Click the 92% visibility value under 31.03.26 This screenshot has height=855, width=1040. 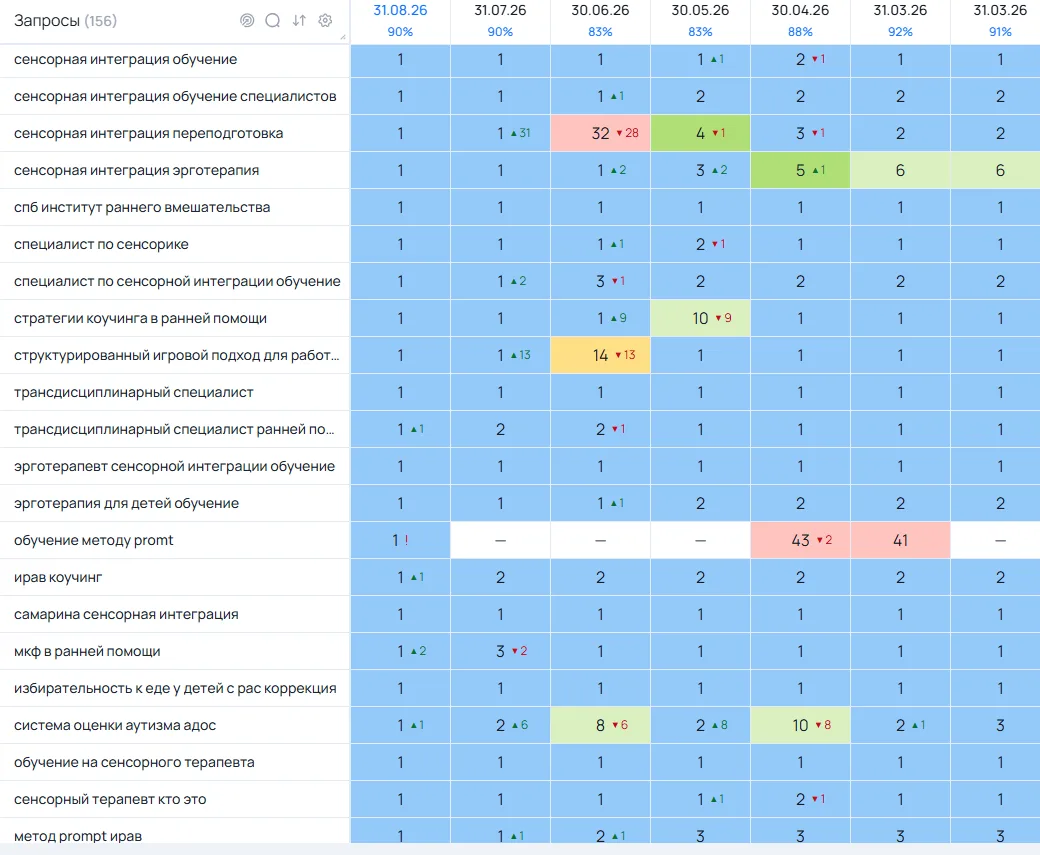tap(900, 32)
